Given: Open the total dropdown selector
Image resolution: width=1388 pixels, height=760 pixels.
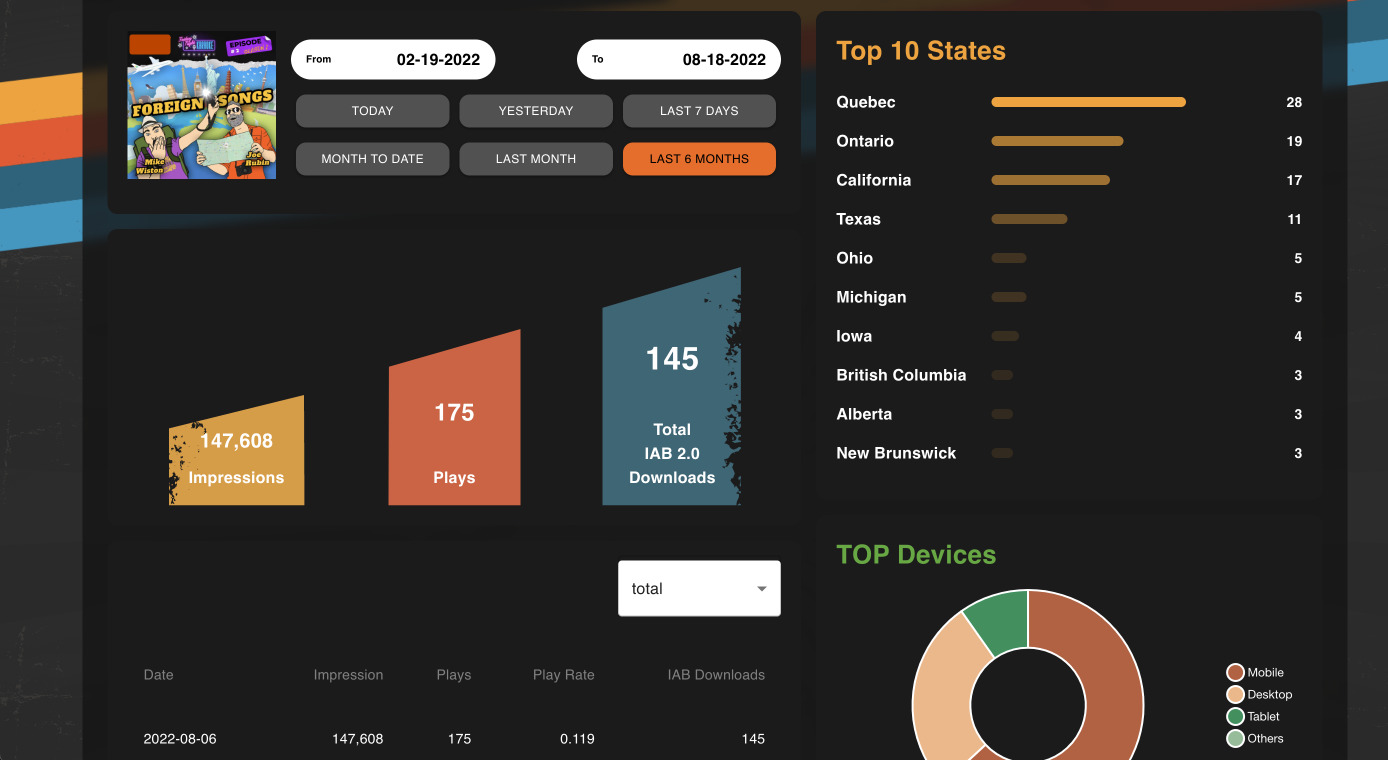Looking at the screenshot, I should click(x=699, y=588).
